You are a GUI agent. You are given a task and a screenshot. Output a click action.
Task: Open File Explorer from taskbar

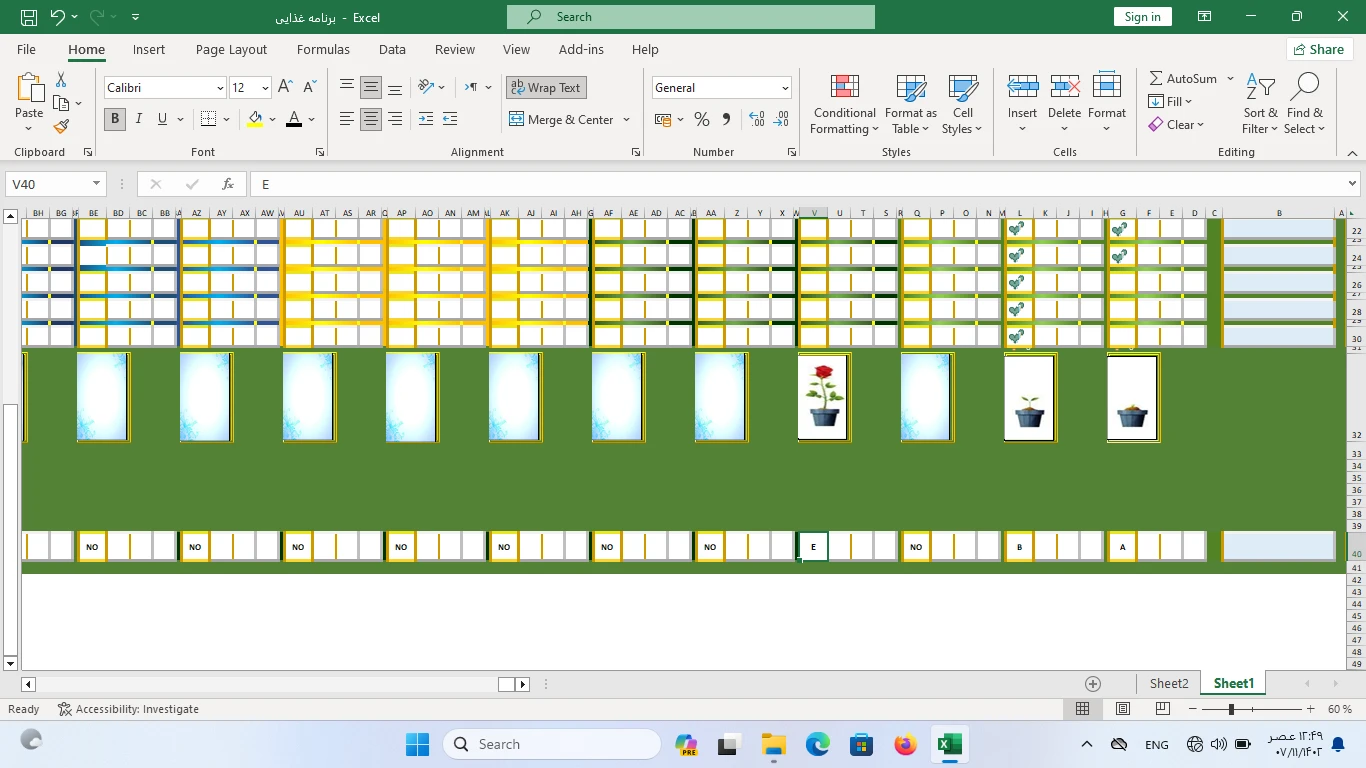(773, 744)
